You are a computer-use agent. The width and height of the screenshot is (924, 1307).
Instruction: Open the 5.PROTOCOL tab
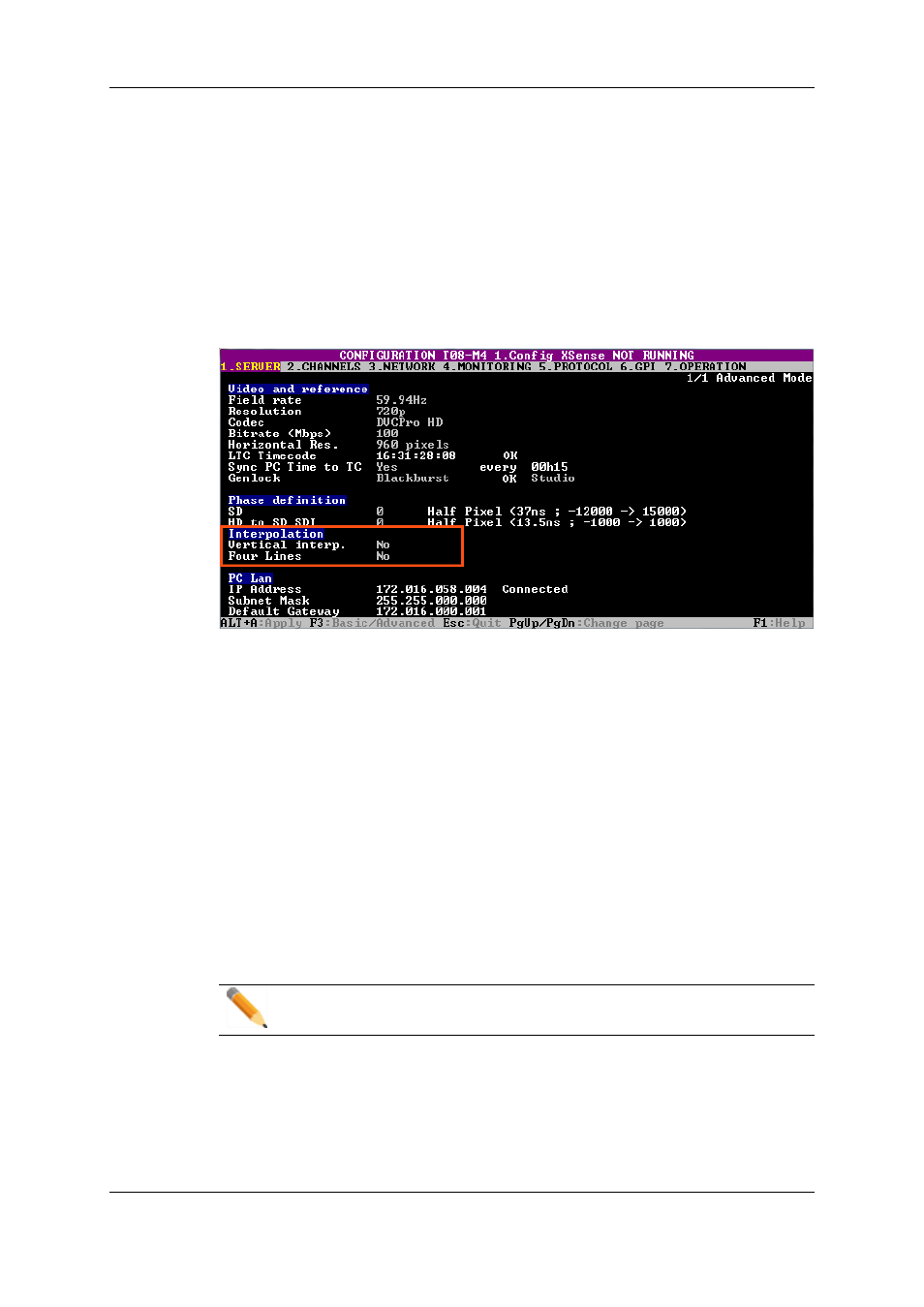[575, 367]
